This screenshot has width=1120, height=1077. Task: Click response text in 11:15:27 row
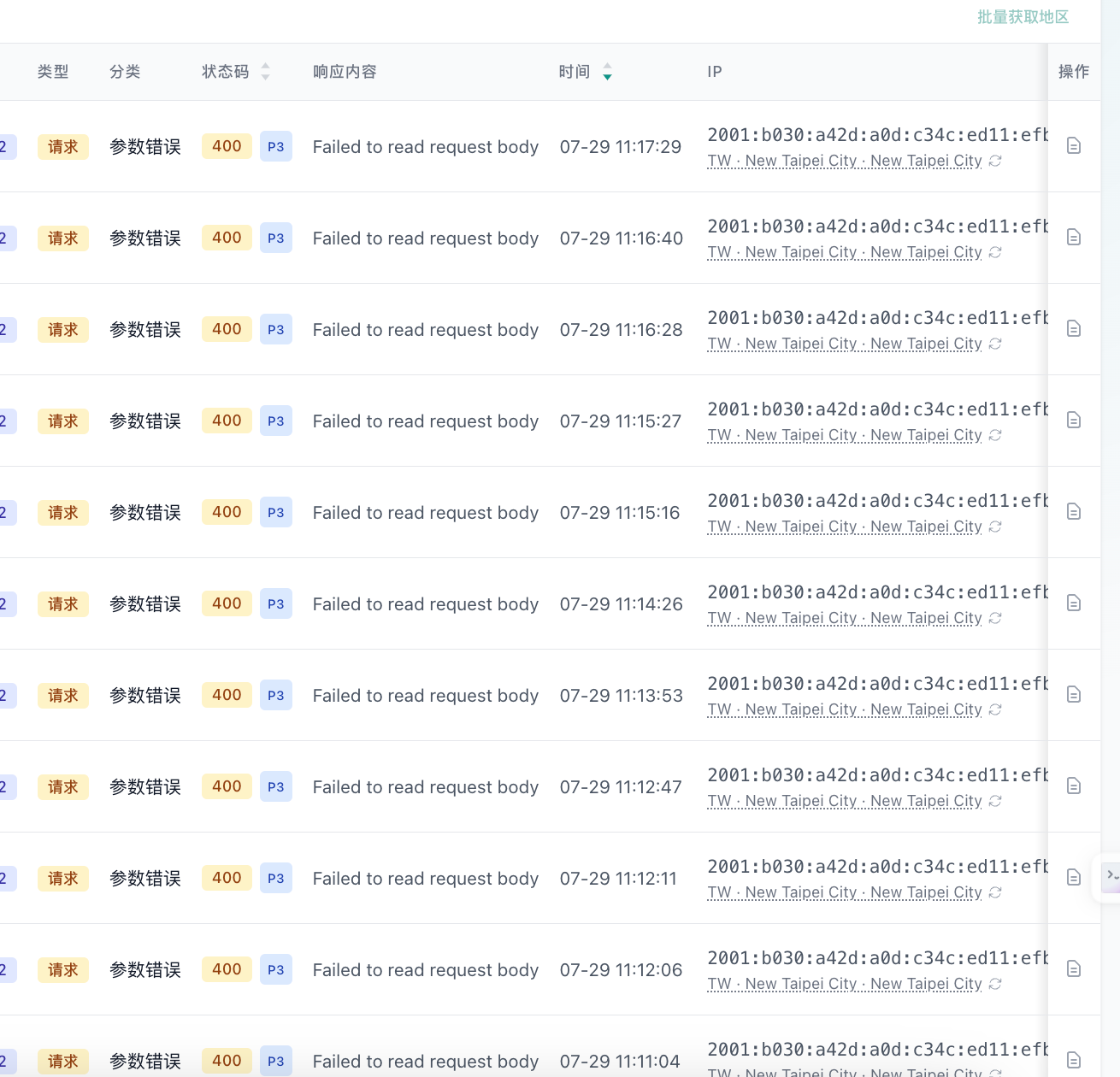[426, 421]
